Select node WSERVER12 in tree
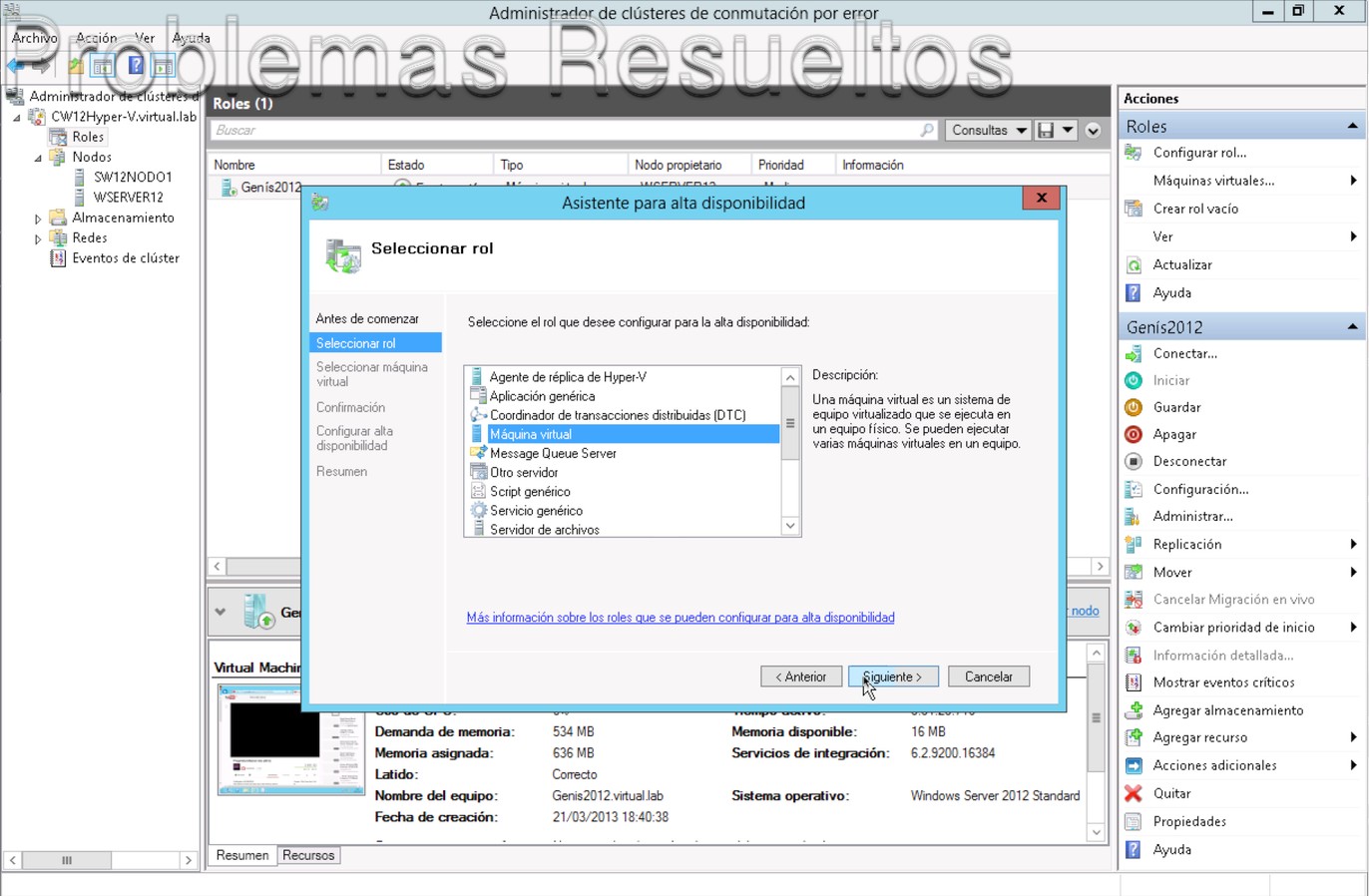The height and width of the screenshot is (896, 1369). pos(128,198)
